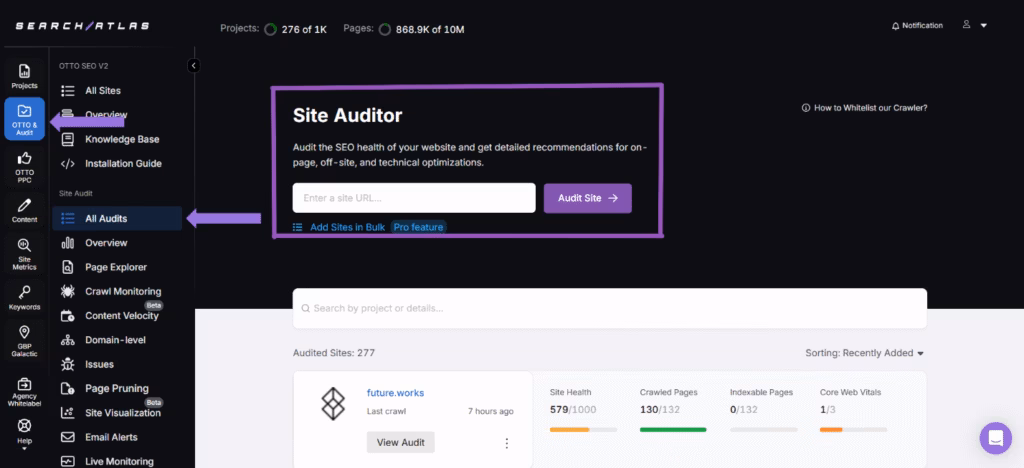This screenshot has height=468, width=1024.
Task: Open the Content pencil icon
Action: (24, 210)
